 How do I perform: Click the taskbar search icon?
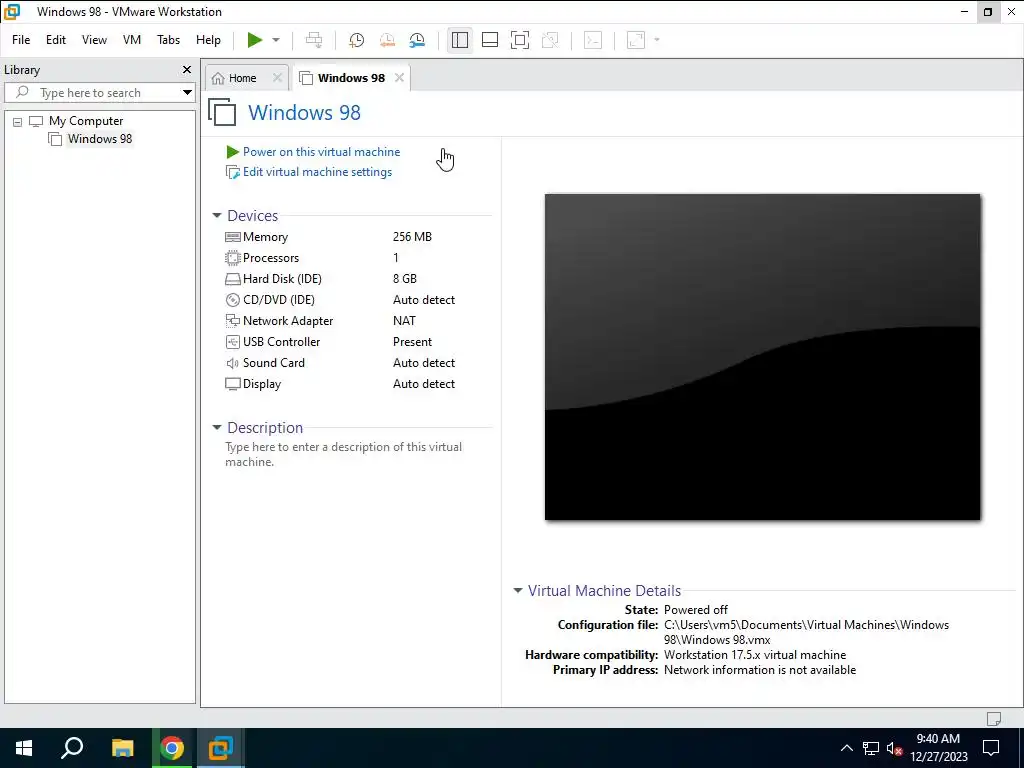[x=72, y=748]
